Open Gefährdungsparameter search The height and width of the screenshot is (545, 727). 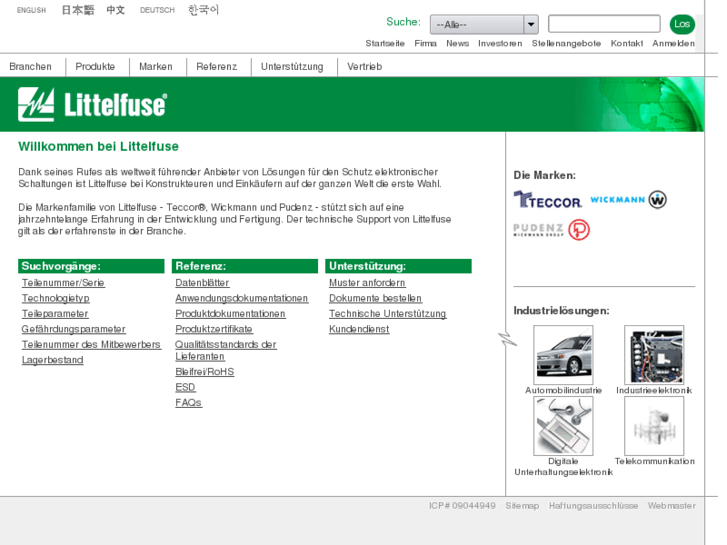[x=73, y=329]
